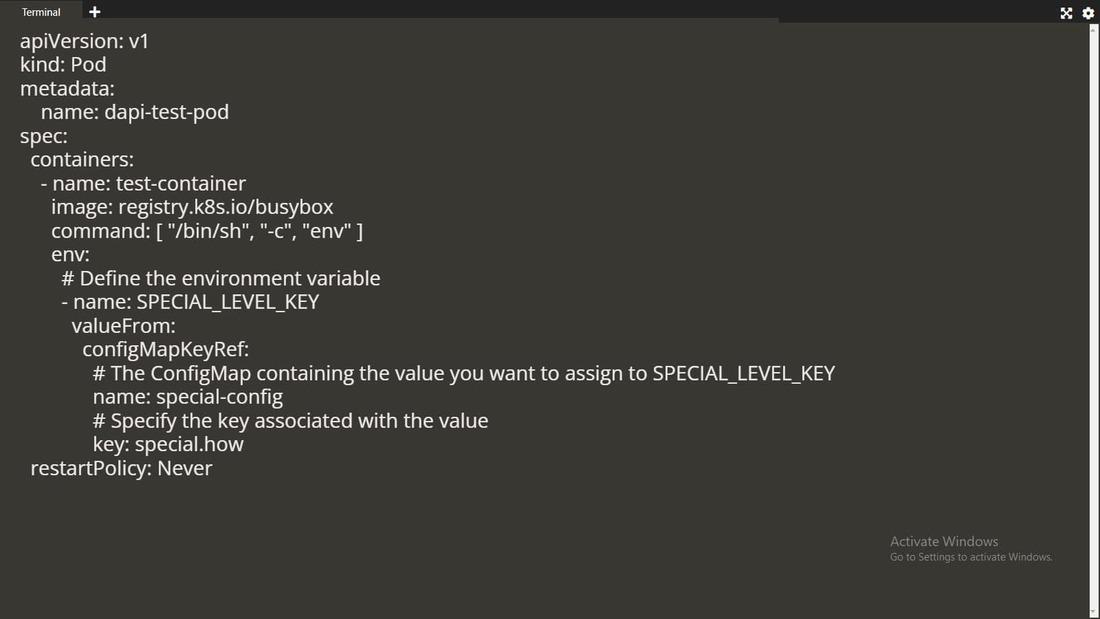Open terminal settings gear
The width and height of the screenshot is (1100, 619).
[x=1088, y=13]
